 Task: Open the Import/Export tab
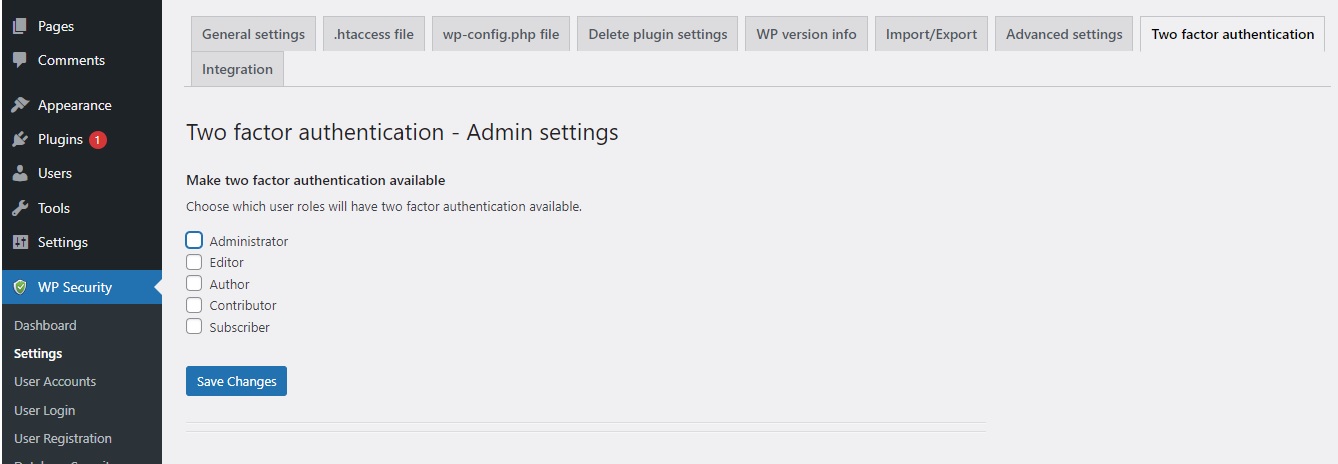coord(931,34)
